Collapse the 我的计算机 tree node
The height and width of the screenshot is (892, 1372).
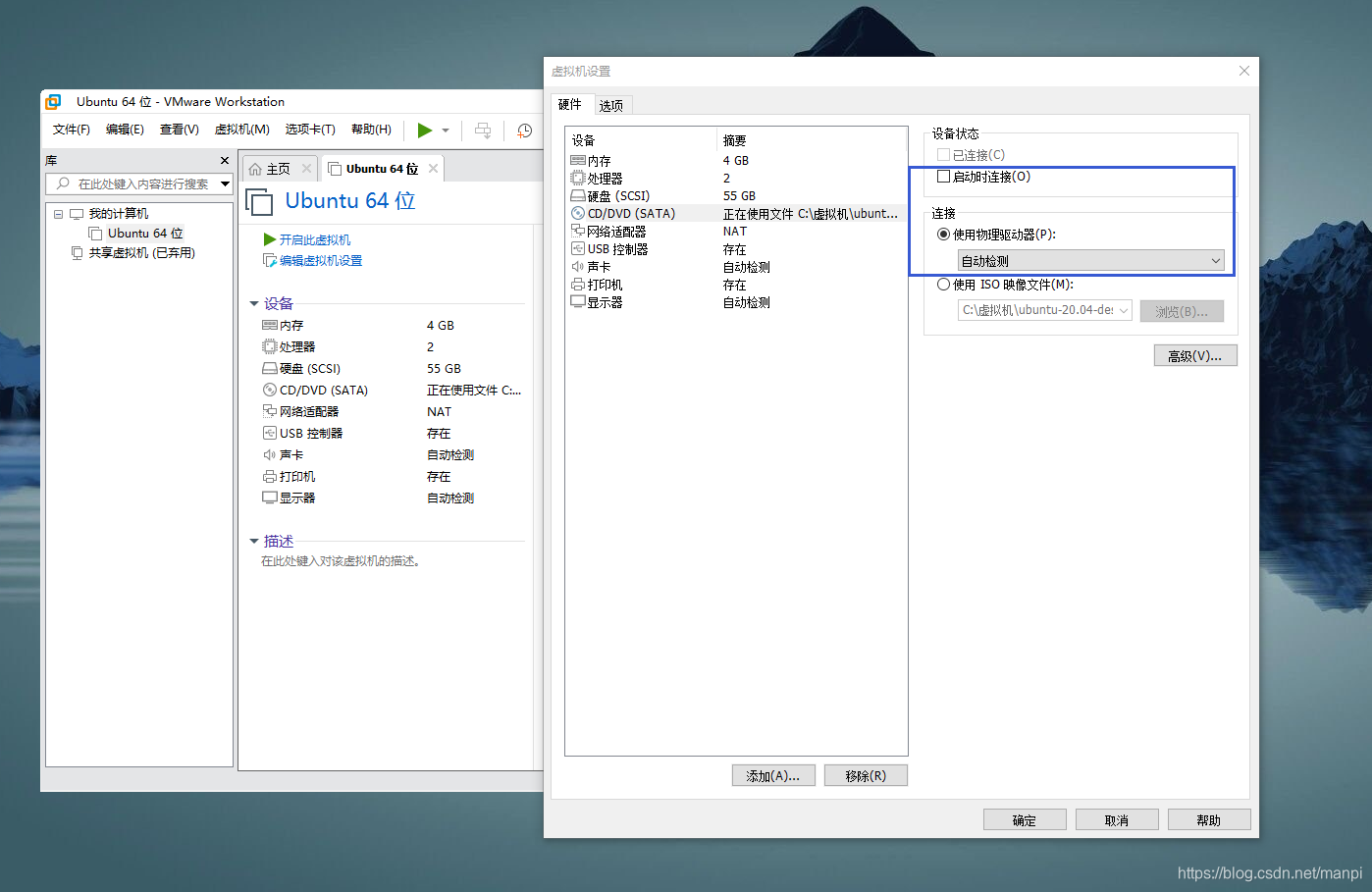58,214
